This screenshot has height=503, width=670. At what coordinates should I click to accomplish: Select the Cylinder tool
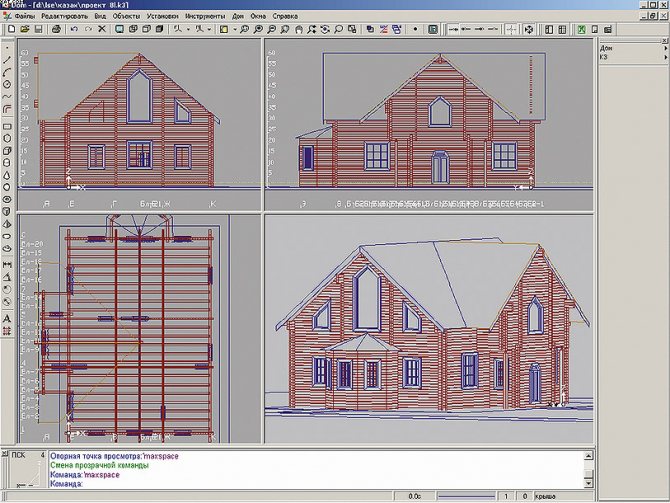(7, 163)
